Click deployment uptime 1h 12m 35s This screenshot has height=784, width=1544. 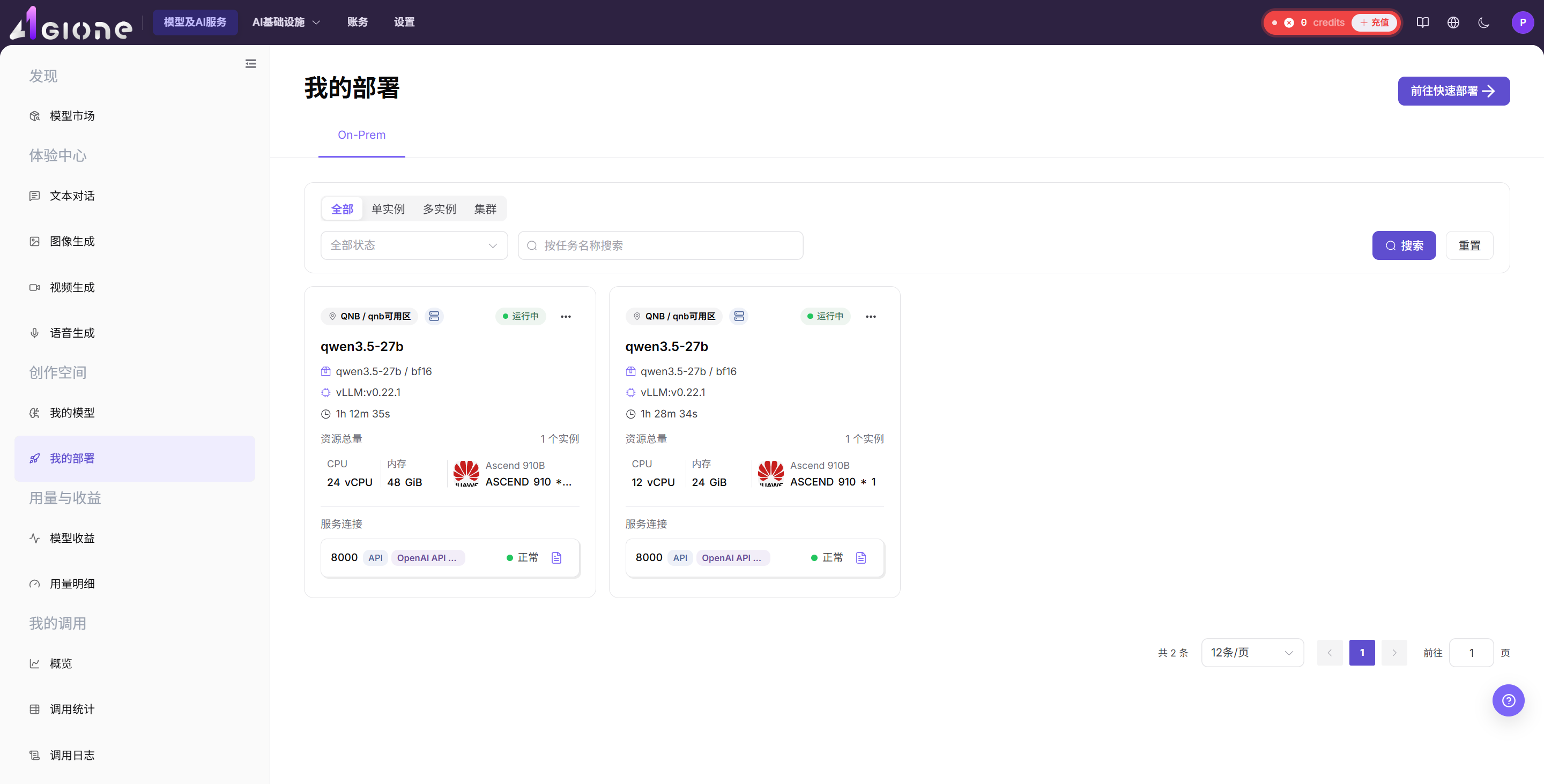pos(362,414)
